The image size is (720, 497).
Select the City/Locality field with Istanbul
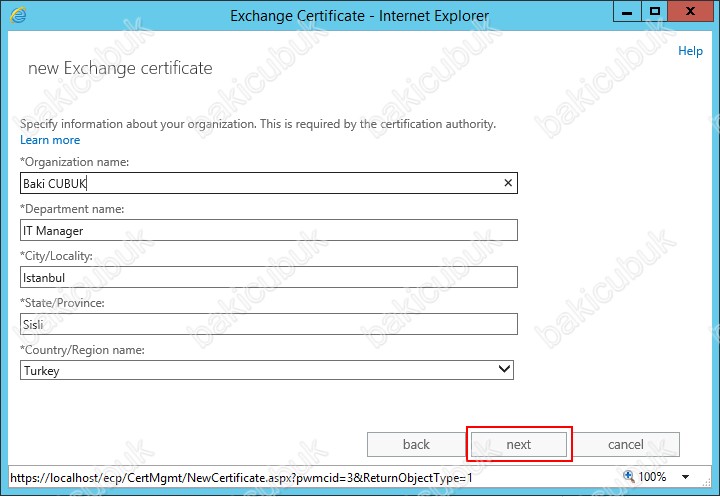[269, 277]
